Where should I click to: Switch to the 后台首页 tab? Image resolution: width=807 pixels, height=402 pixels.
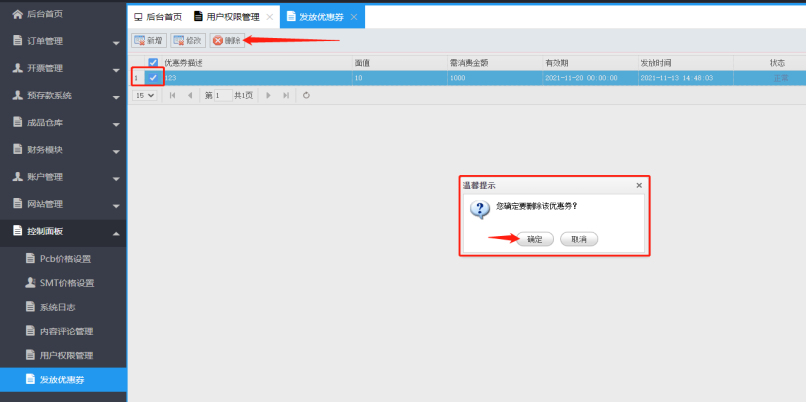(x=158, y=17)
